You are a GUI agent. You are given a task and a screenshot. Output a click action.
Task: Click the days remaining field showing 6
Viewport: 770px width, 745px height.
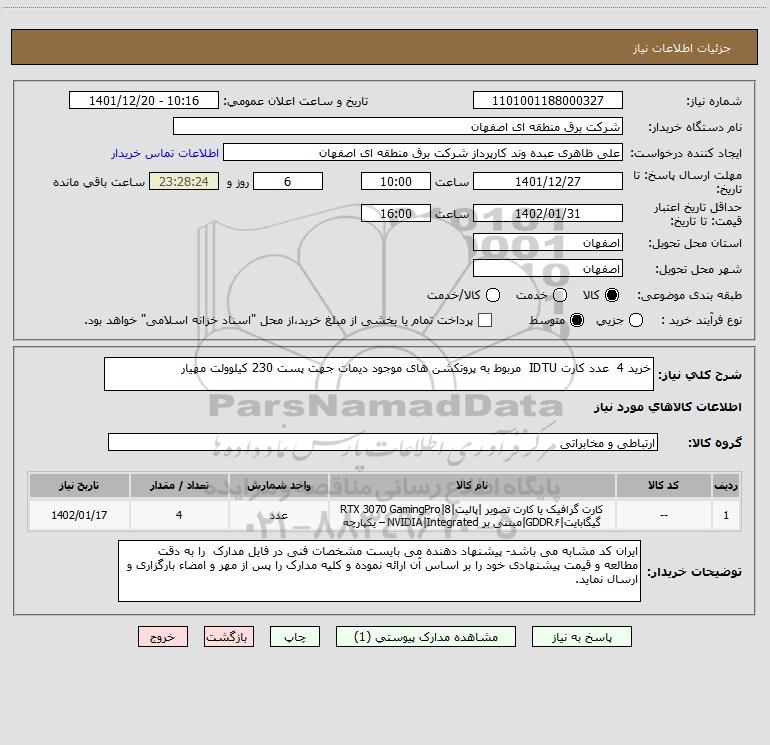tap(288, 182)
